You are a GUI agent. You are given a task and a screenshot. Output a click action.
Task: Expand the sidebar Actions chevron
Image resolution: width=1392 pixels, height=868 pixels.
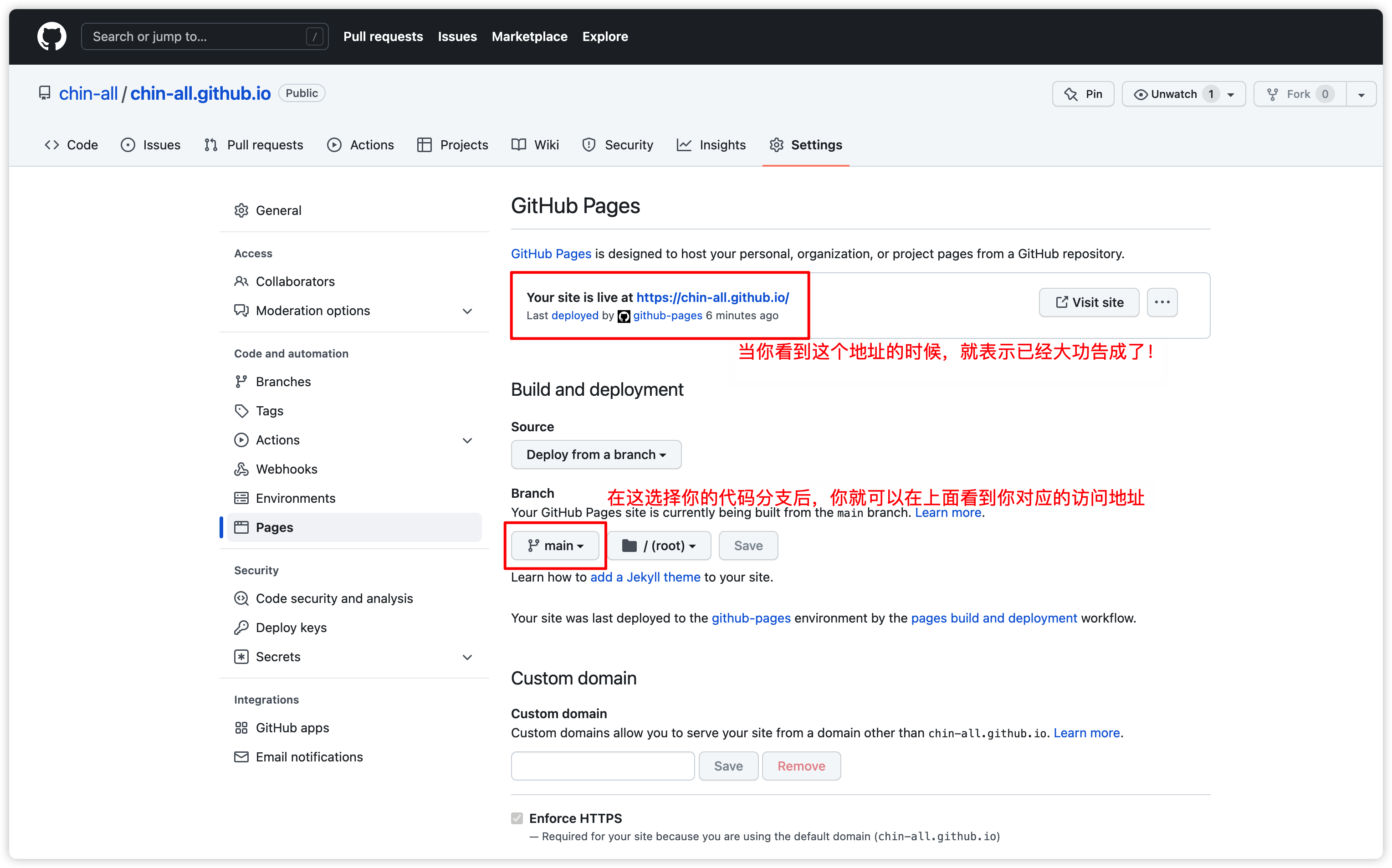coord(467,440)
